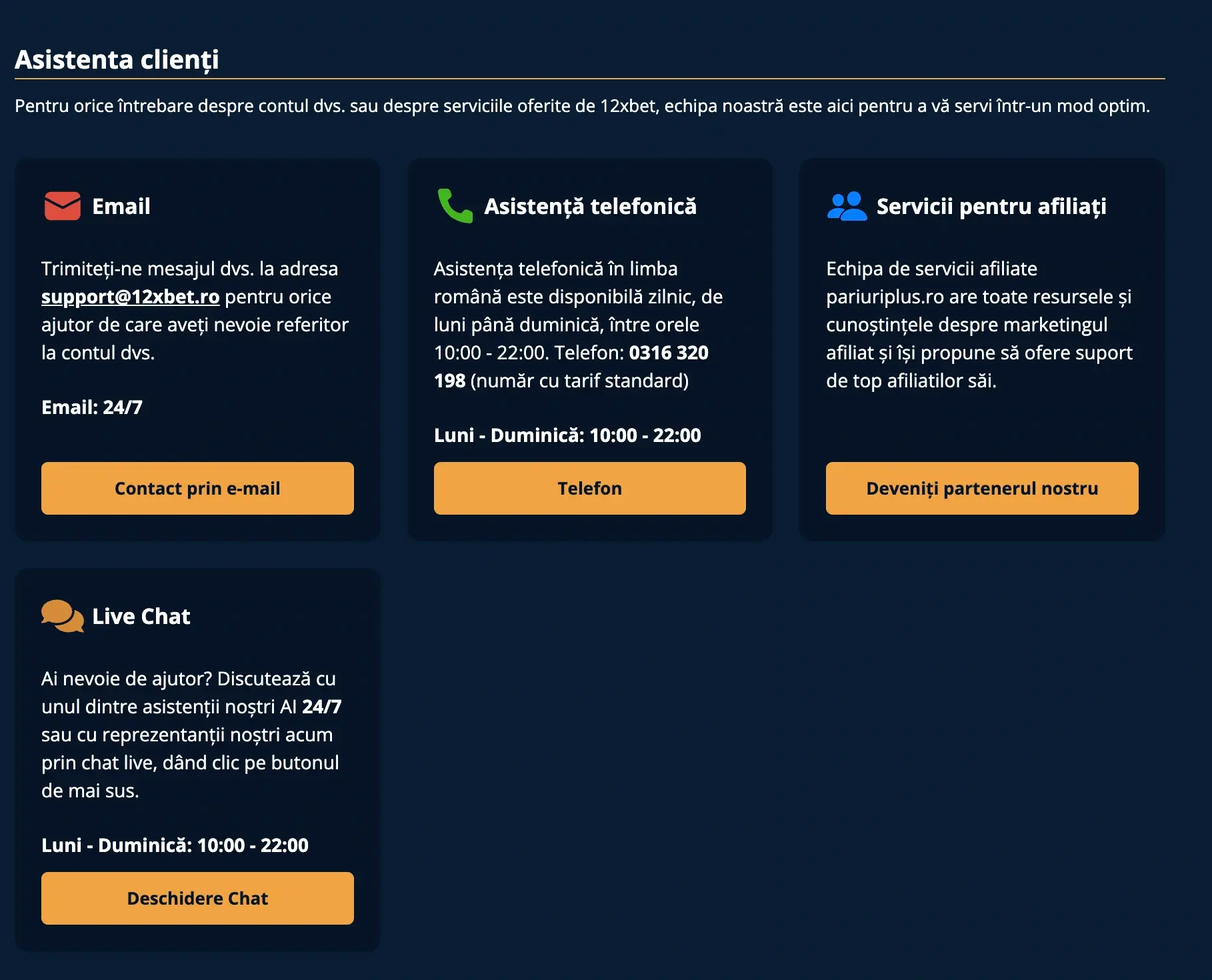The width and height of the screenshot is (1212, 980).
Task: Click the Asistență telefonică card title
Action: click(x=590, y=207)
